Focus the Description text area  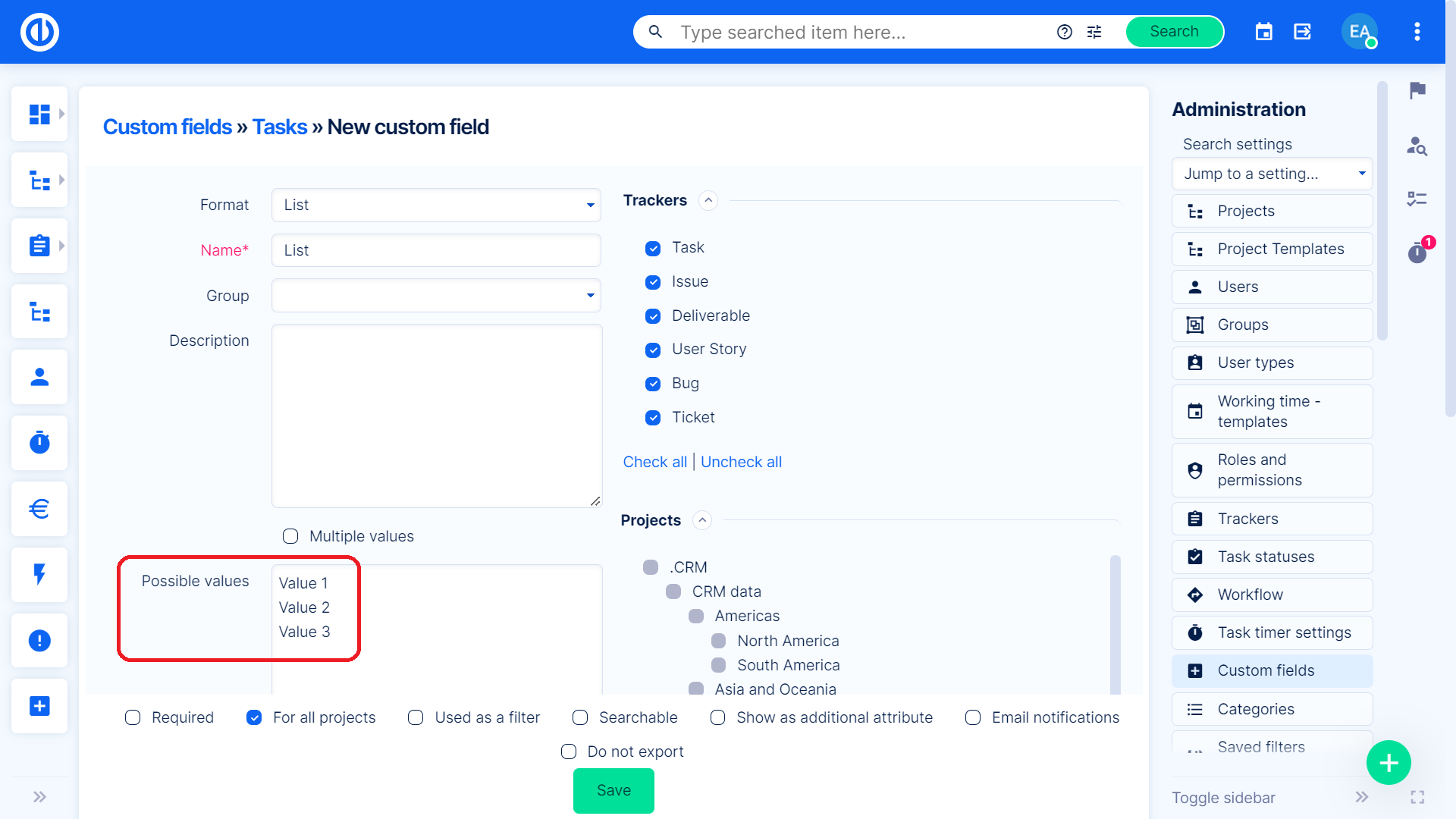437,416
